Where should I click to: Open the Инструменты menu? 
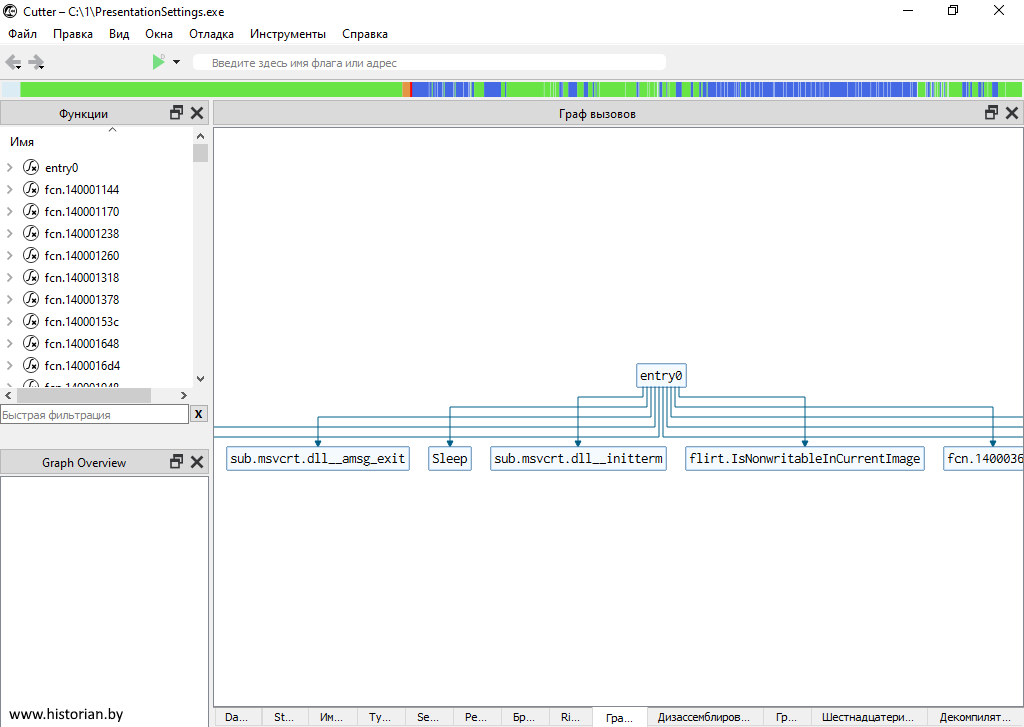coord(288,34)
